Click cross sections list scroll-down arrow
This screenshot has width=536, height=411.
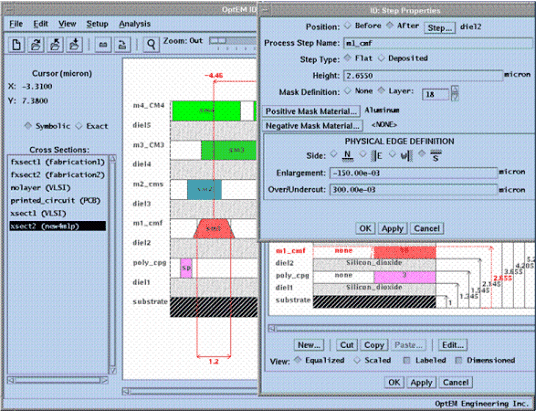click(x=112, y=371)
